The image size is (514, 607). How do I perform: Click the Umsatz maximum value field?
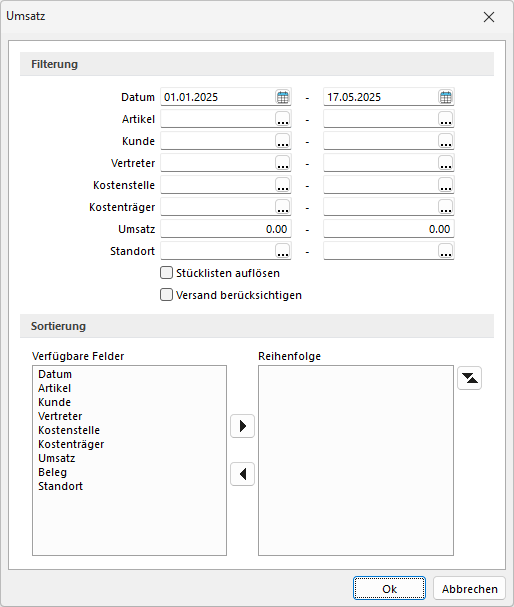389,229
